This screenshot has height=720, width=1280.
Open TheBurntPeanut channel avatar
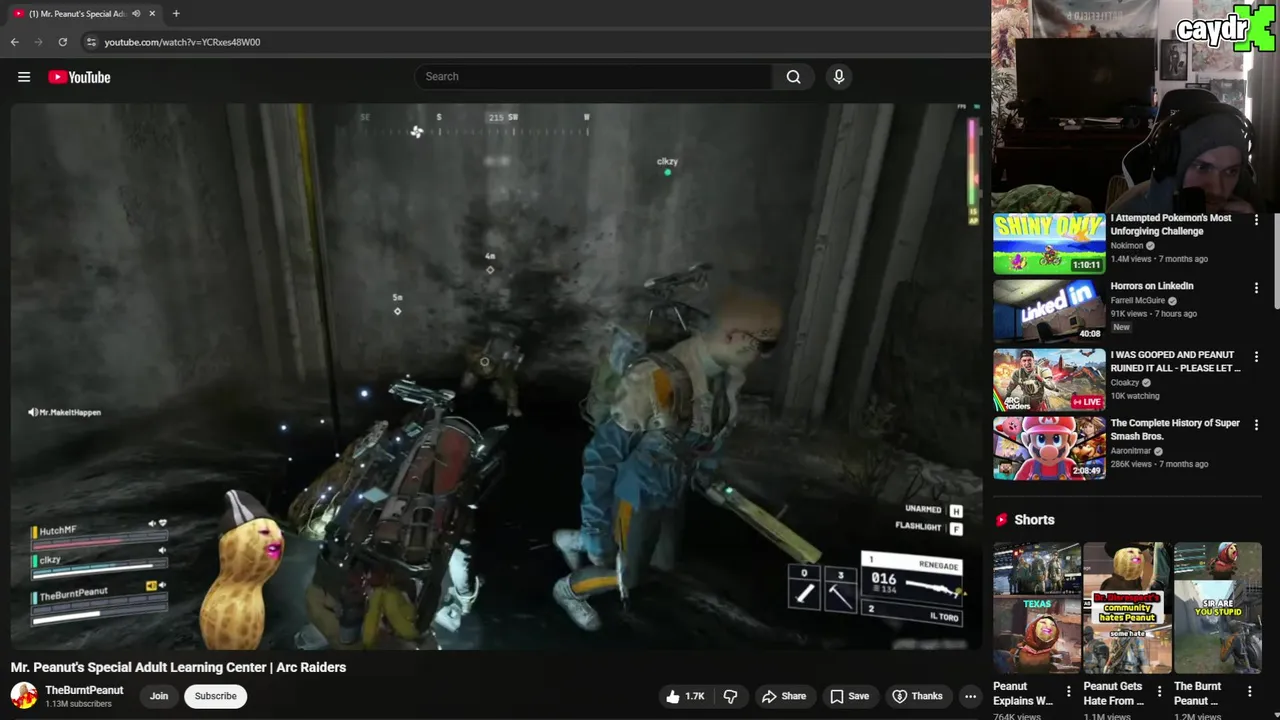[x=24, y=696]
